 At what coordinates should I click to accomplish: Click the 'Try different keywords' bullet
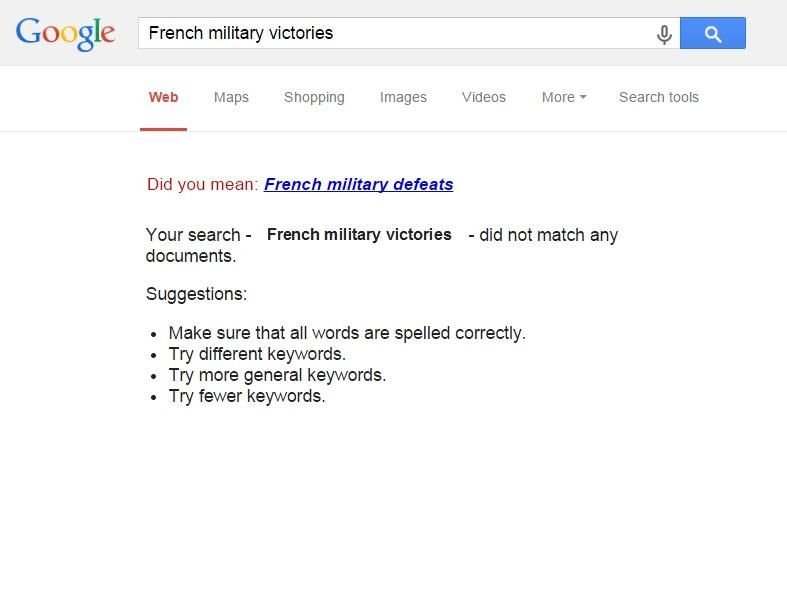pyautogui.click(x=257, y=354)
